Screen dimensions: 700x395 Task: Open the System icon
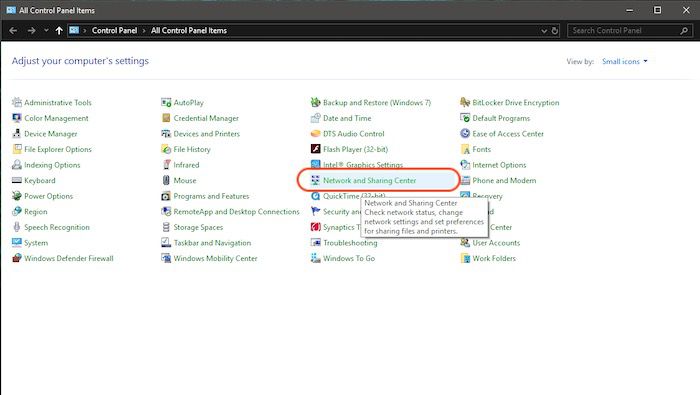click(17, 243)
